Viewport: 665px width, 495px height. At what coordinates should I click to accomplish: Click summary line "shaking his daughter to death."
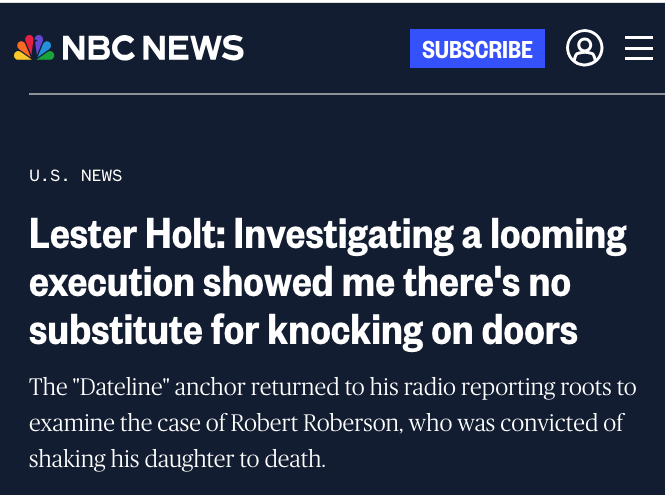tap(177, 459)
